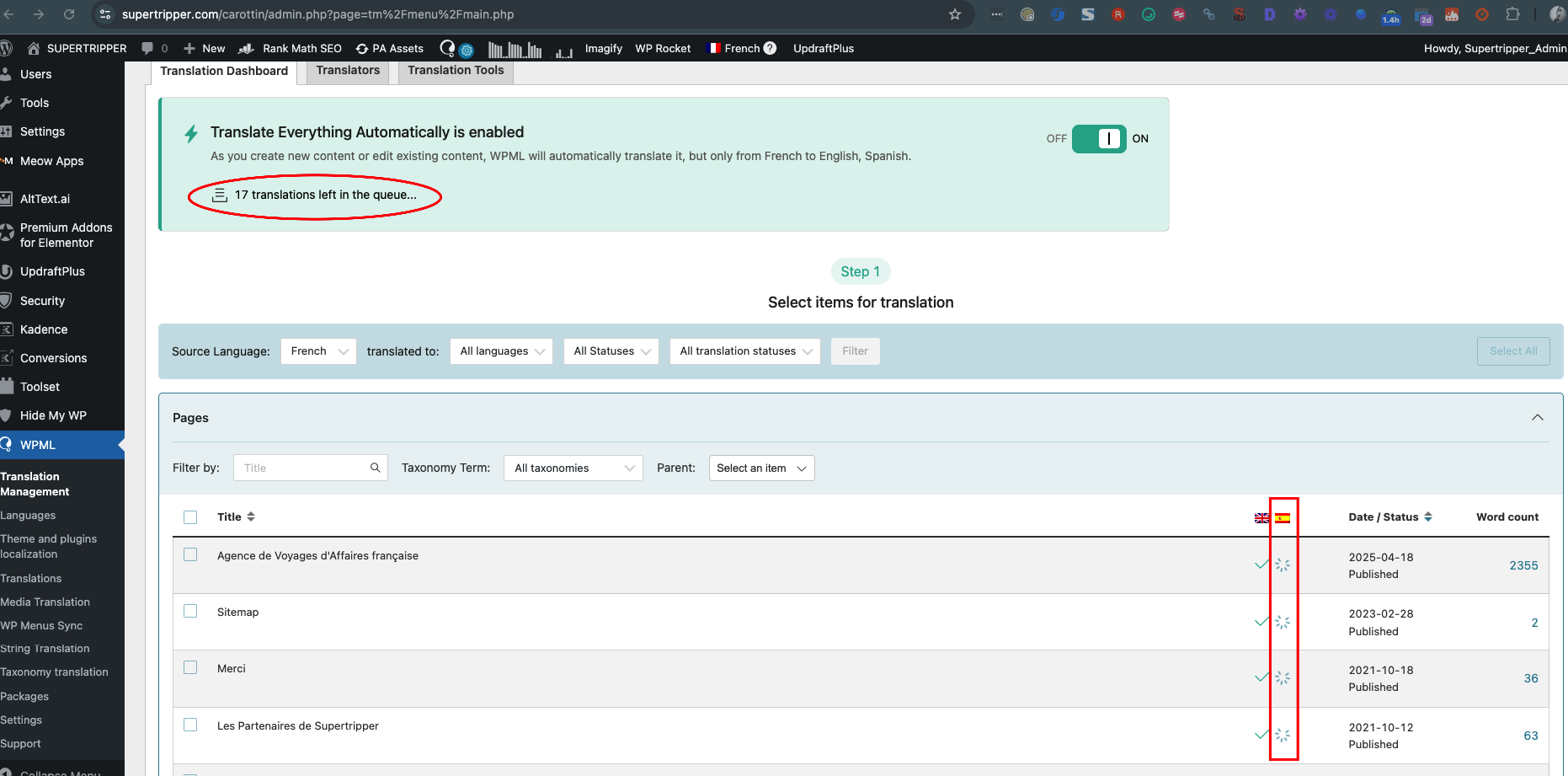Click the browser reload icon
Screen dimensions: 1568x776
[x=69, y=14]
